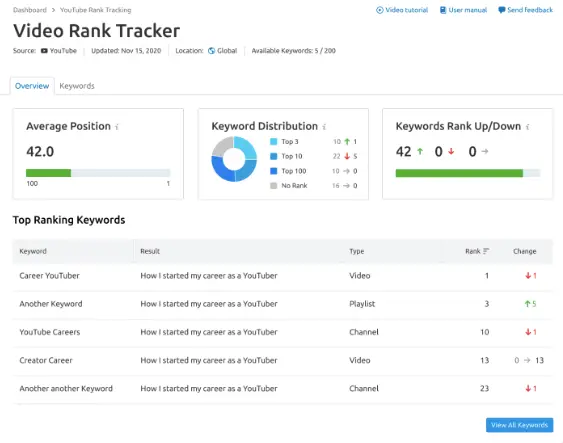
Task: Click info icon beside Average Position
Action: click(117, 127)
